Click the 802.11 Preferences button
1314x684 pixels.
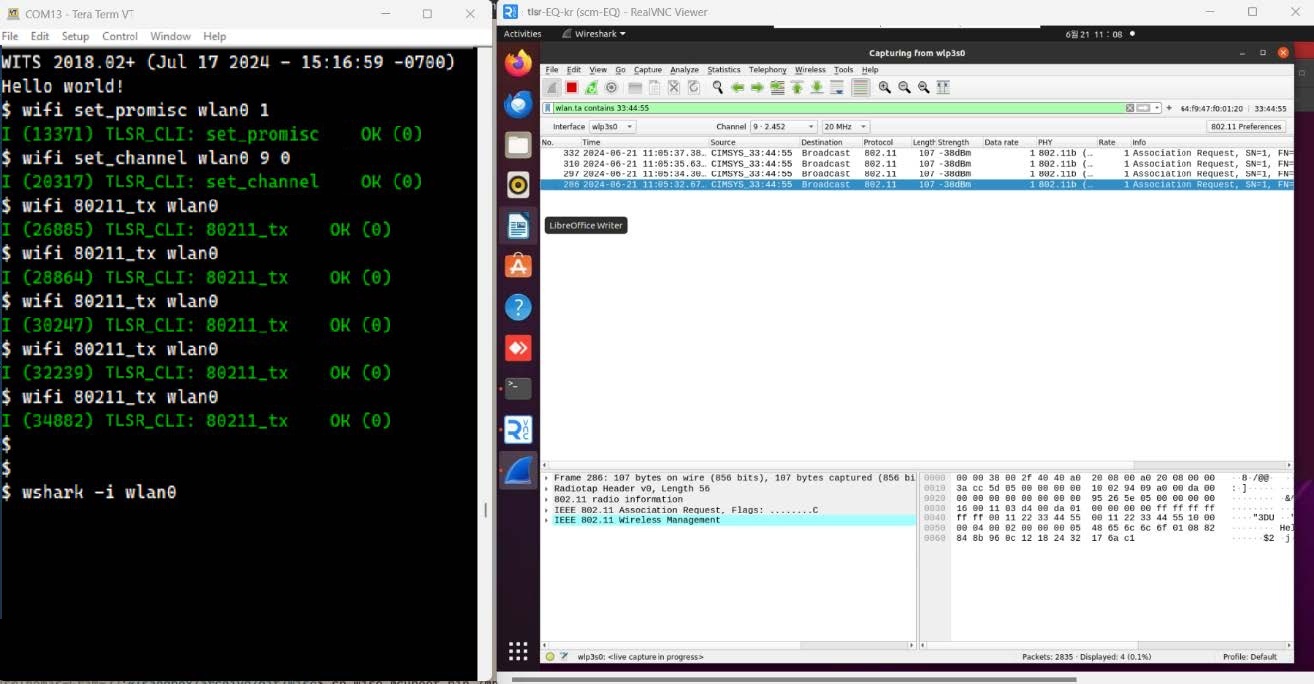tap(1246, 127)
